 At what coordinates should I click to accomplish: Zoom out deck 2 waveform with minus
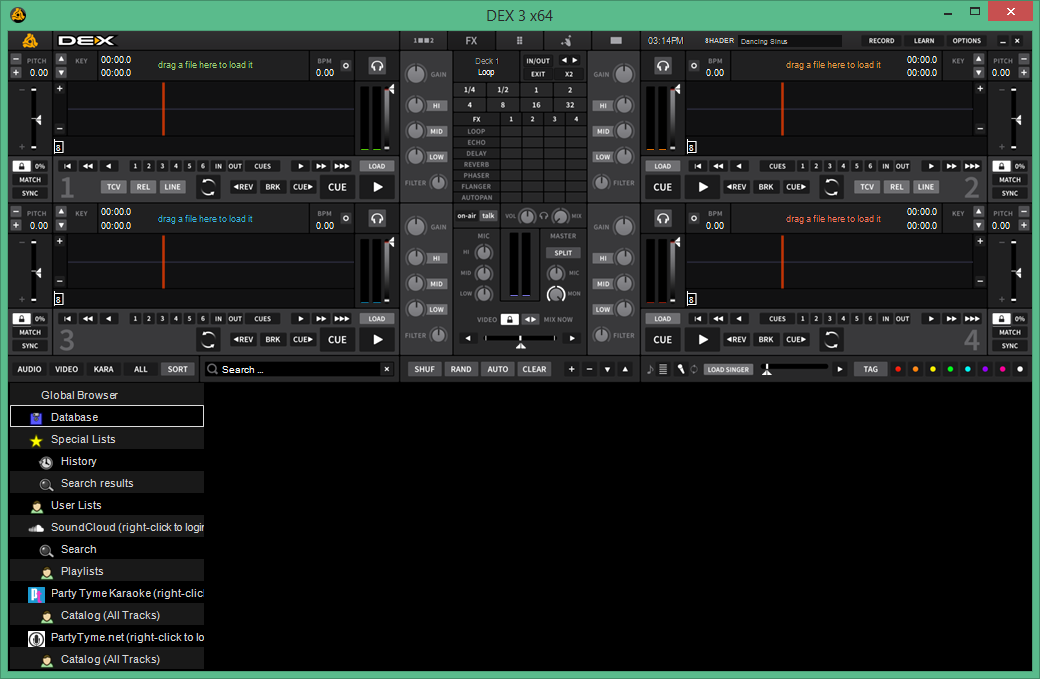click(x=980, y=128)
